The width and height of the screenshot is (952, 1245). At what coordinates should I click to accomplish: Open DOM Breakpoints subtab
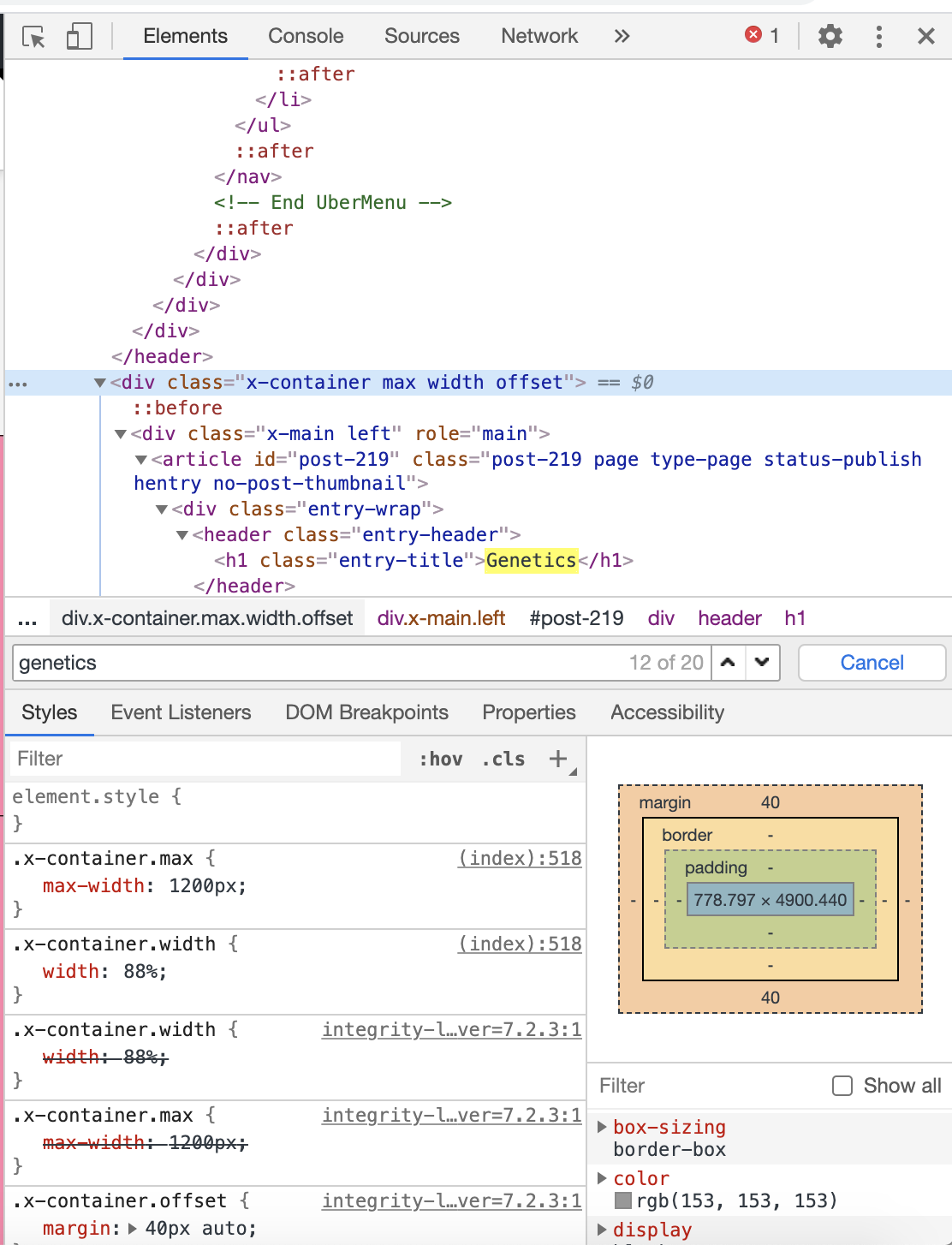[x=367, y=712]
